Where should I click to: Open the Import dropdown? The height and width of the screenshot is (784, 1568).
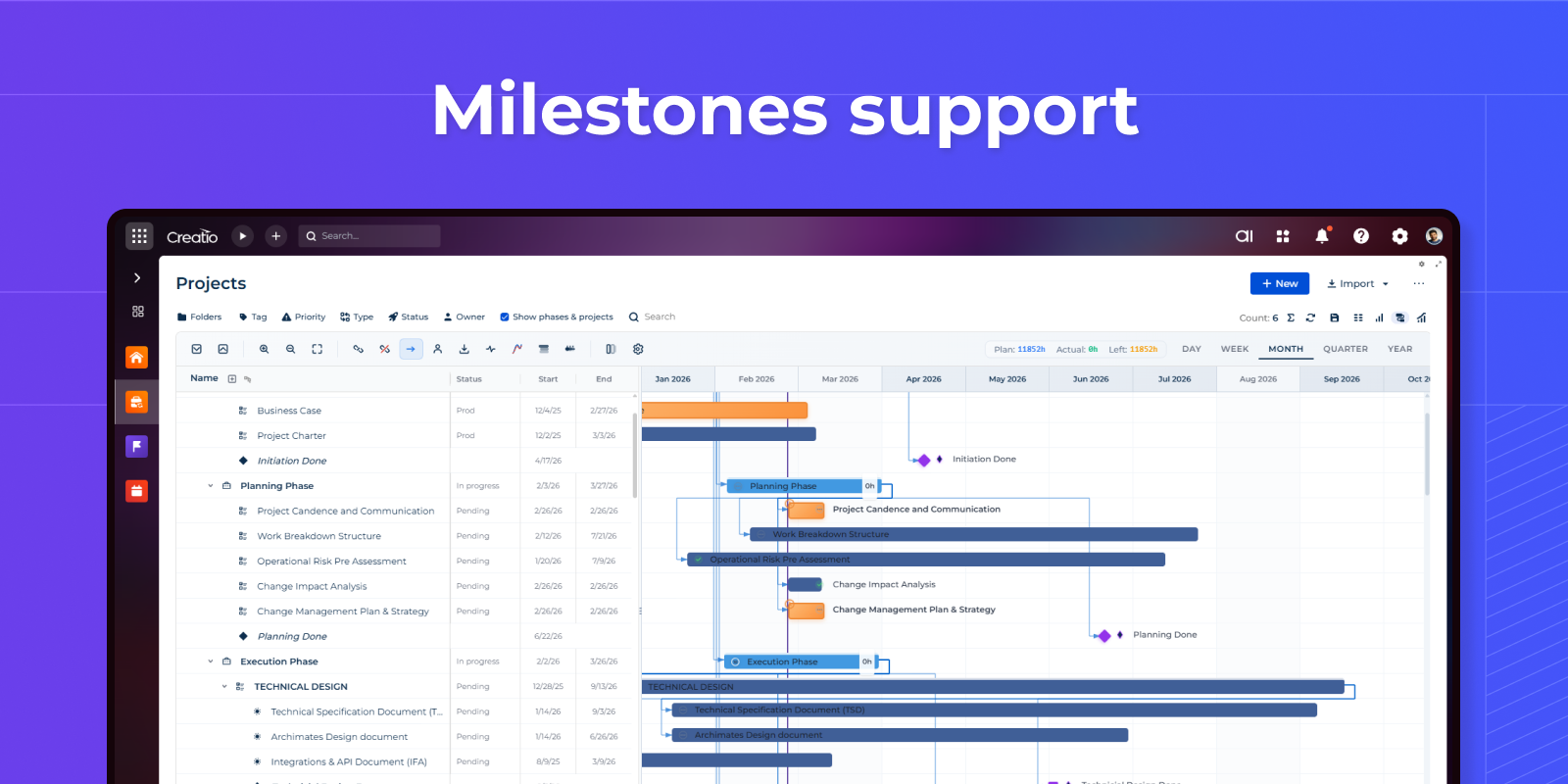(x=1357, y=284)
